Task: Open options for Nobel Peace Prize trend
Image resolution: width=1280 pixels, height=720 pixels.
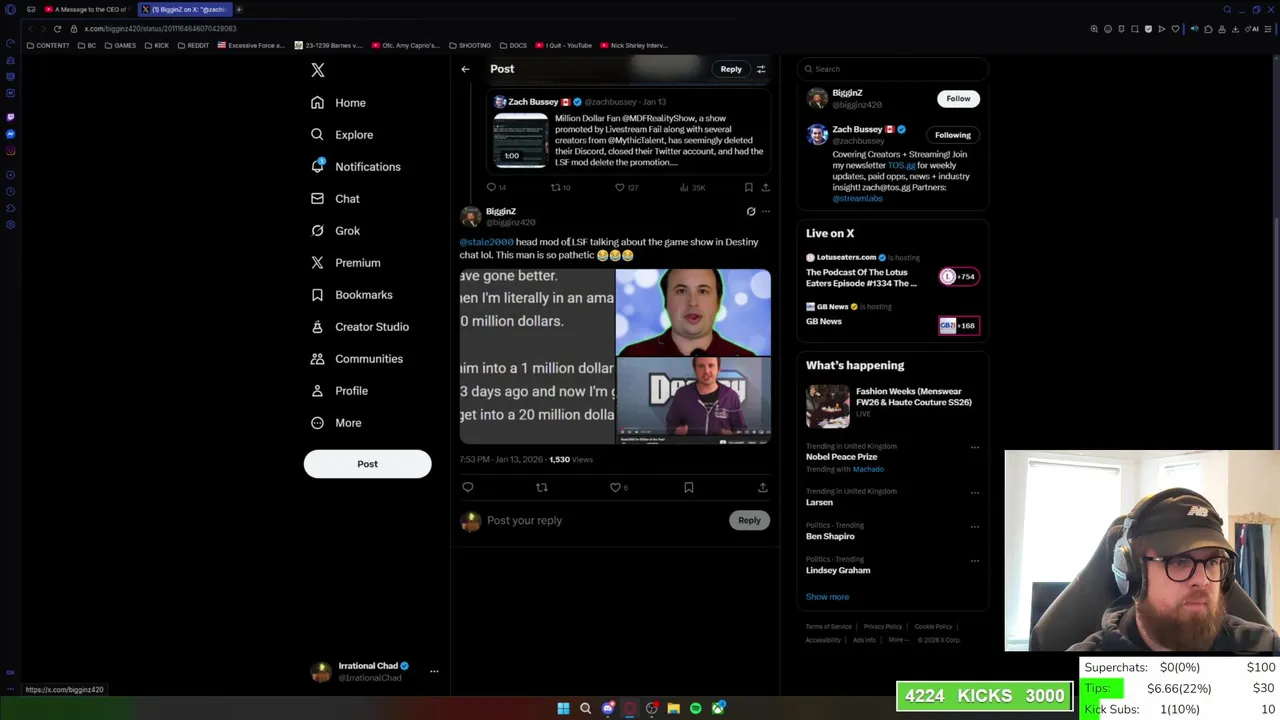Action: 975,447
